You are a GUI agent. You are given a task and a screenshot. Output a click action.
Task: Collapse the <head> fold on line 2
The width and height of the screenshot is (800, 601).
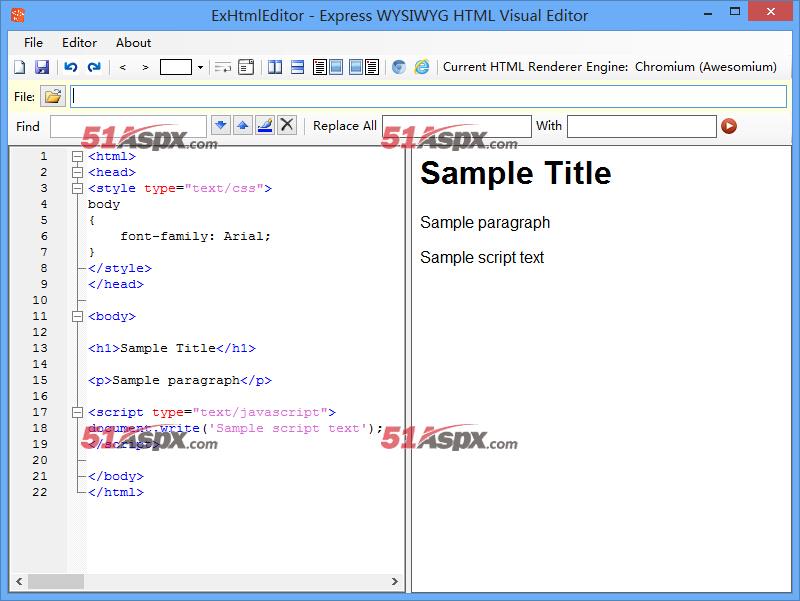coord(77,172)
